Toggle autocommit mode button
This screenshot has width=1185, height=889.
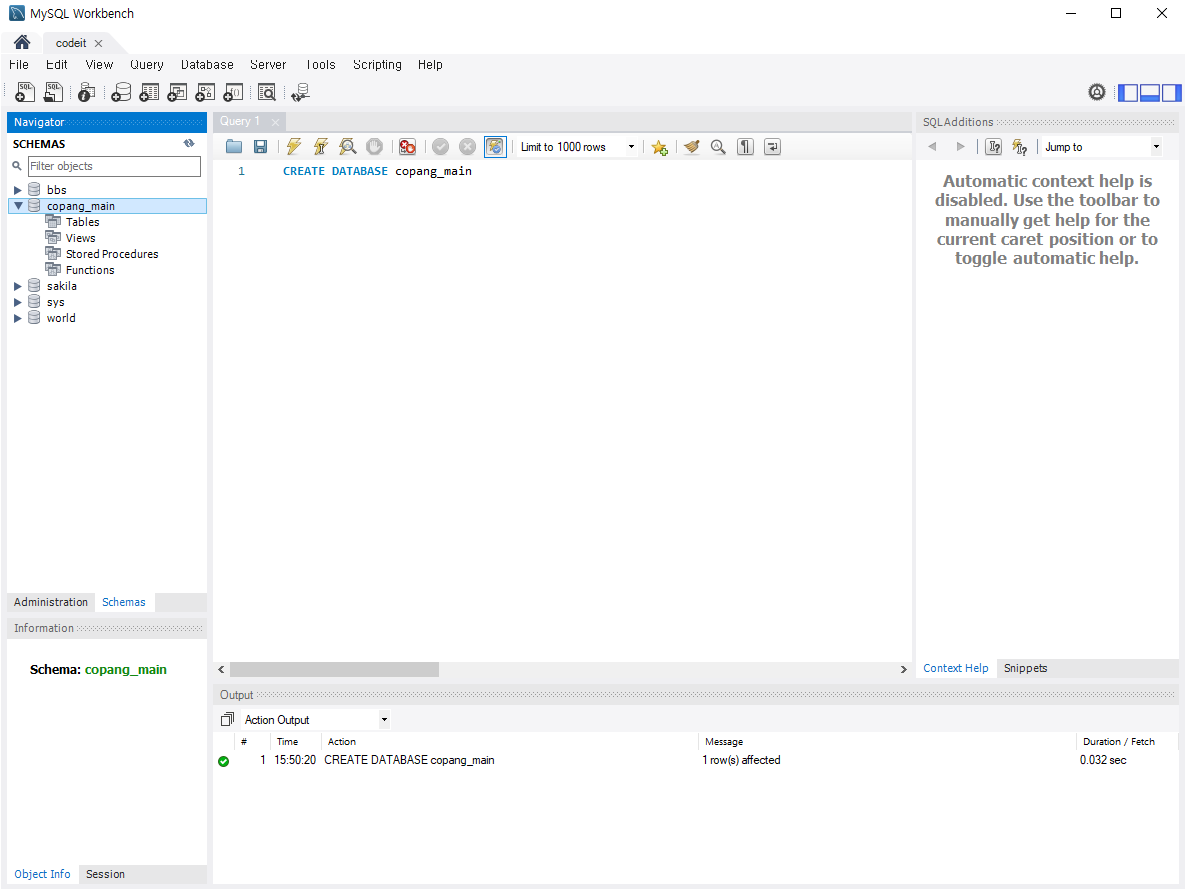(495, 147)
